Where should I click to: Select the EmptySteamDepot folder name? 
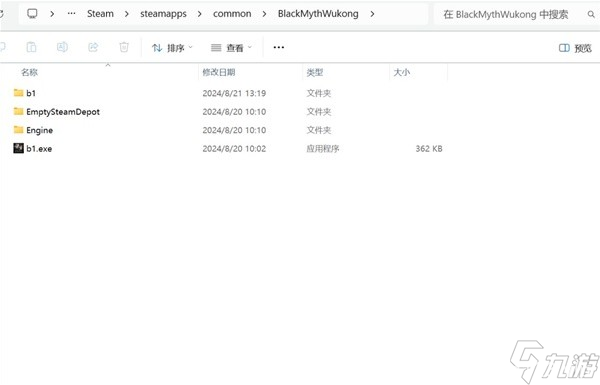click(x=63, y=112)
